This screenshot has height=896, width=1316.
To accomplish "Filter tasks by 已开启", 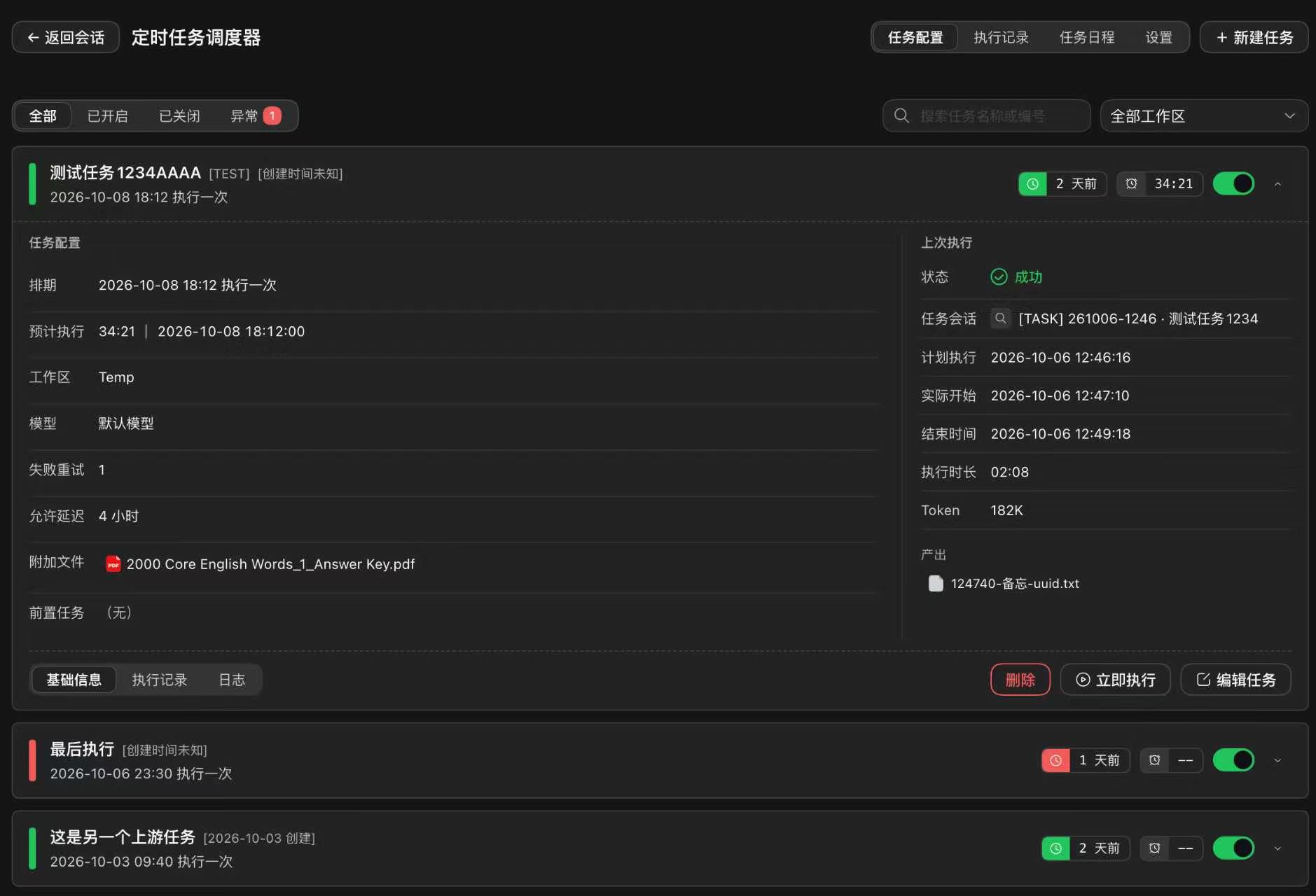I will (x=107, y=115).
